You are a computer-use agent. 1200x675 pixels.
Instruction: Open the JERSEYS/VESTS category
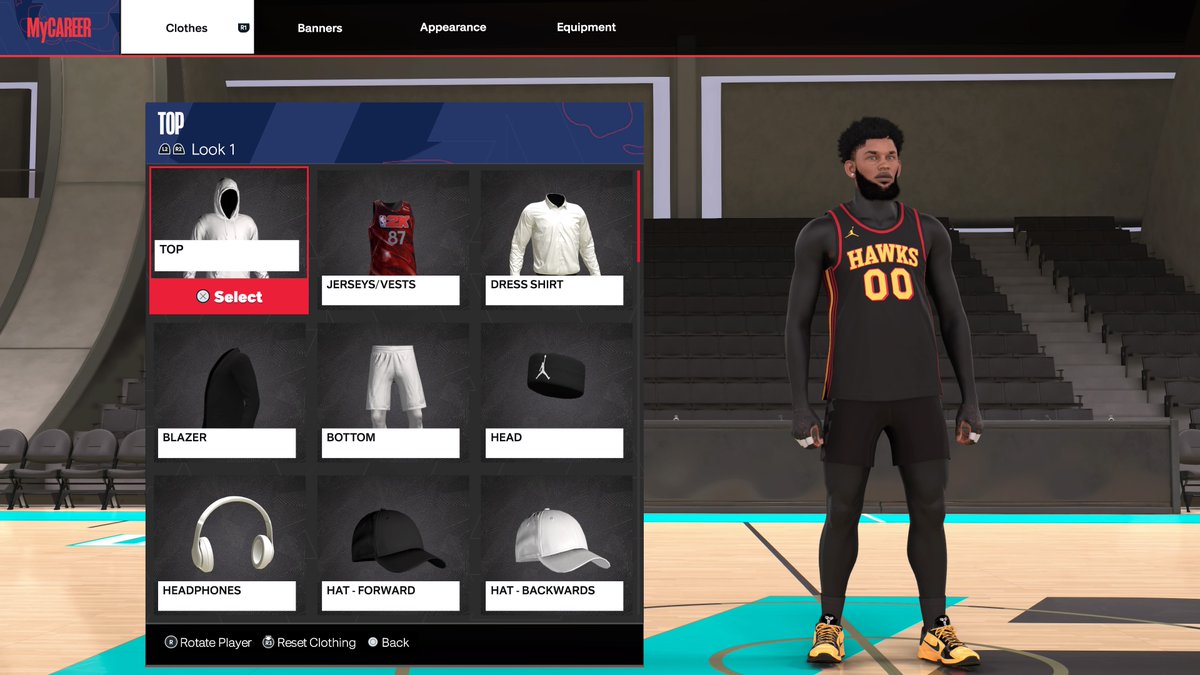click(x=393, y=238)
